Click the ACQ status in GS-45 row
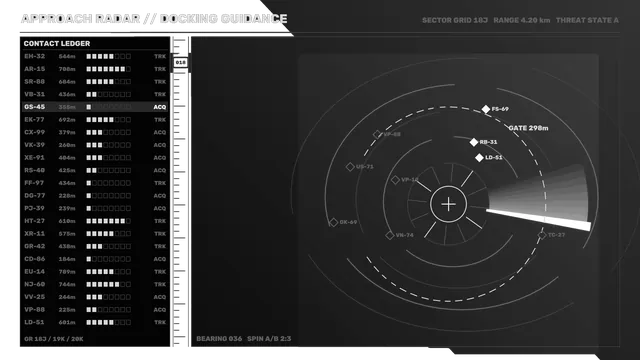 (x=160, y=107)
